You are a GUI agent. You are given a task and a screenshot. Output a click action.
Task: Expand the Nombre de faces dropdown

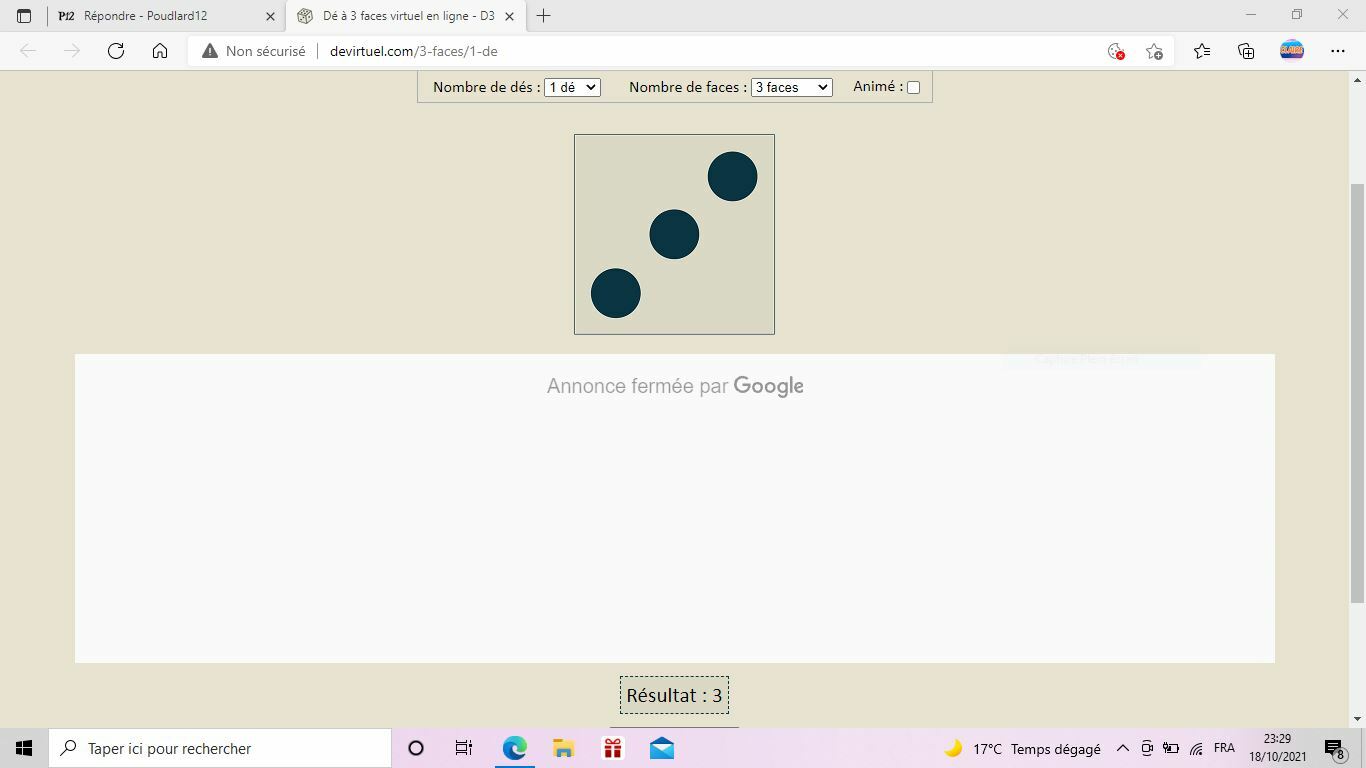[791, 87]
